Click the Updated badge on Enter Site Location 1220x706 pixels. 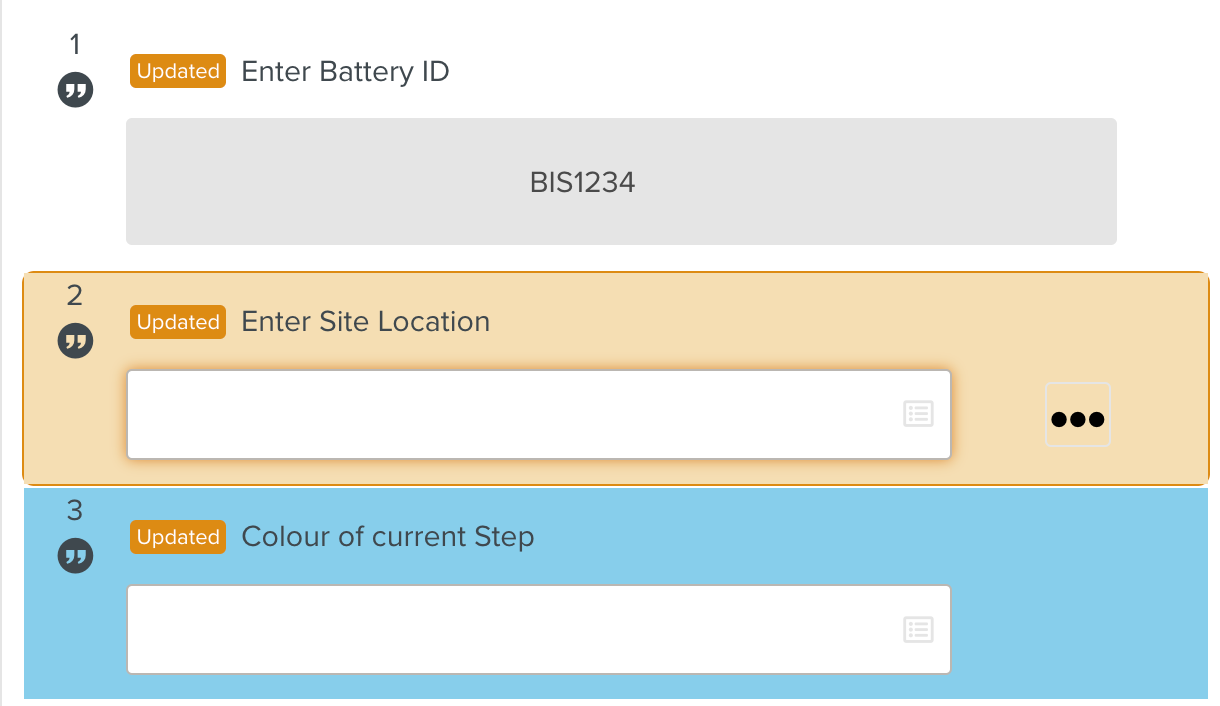pyautogui.click(x=178, y=322)
